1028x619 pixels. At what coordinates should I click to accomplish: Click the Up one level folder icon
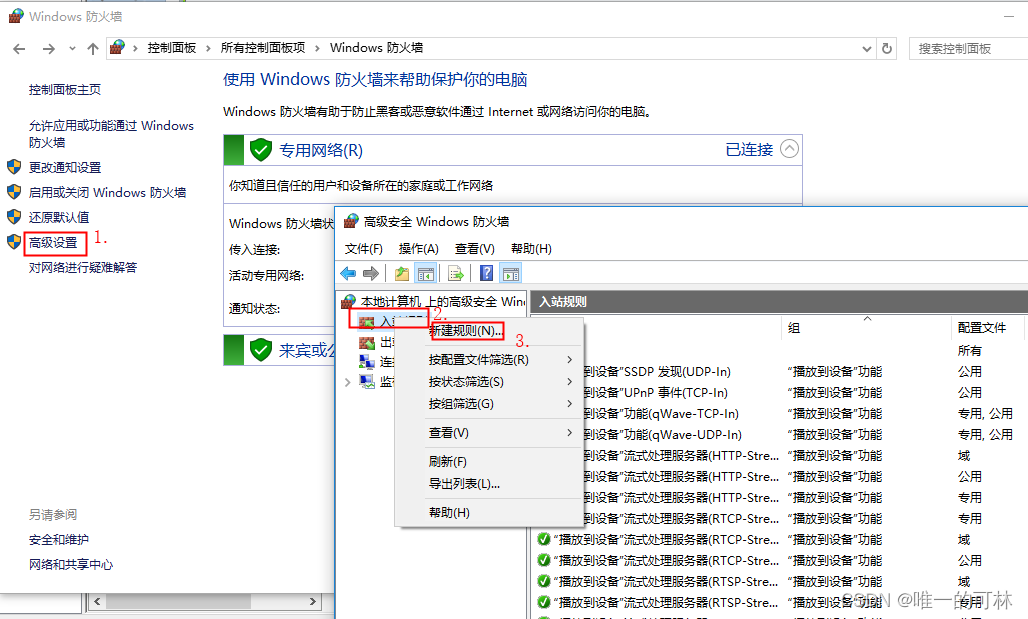[x=402, y=273]
